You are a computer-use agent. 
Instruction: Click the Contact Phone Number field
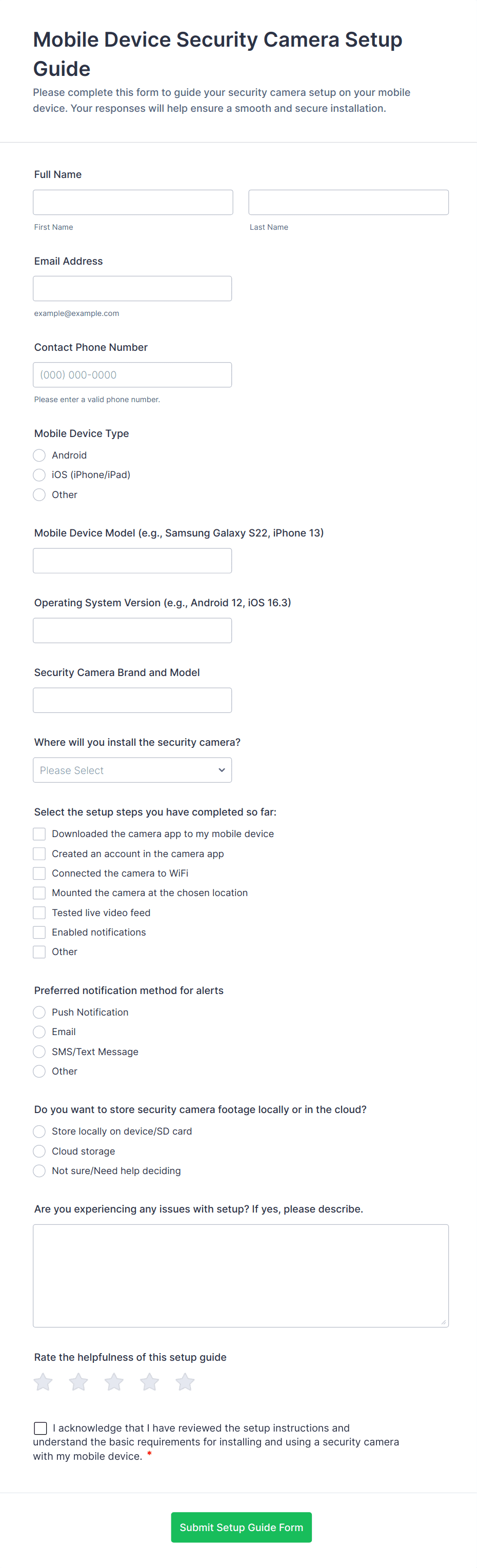point(132,375)
